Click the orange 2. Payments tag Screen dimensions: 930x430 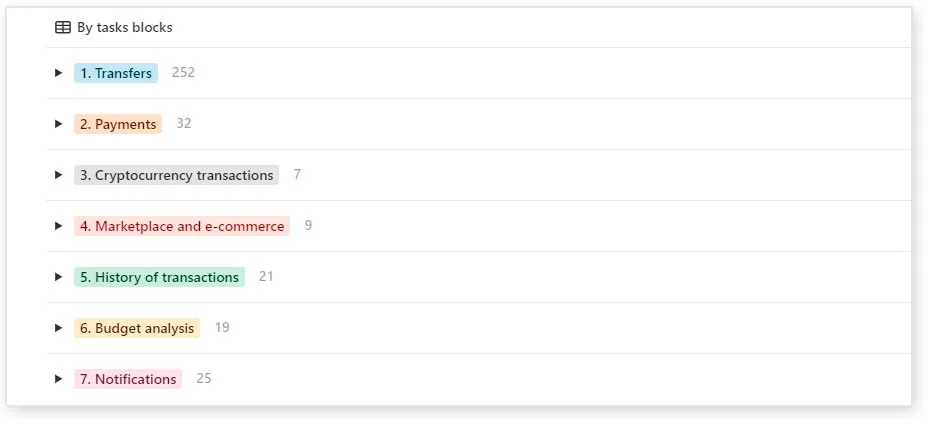[118, 124]
